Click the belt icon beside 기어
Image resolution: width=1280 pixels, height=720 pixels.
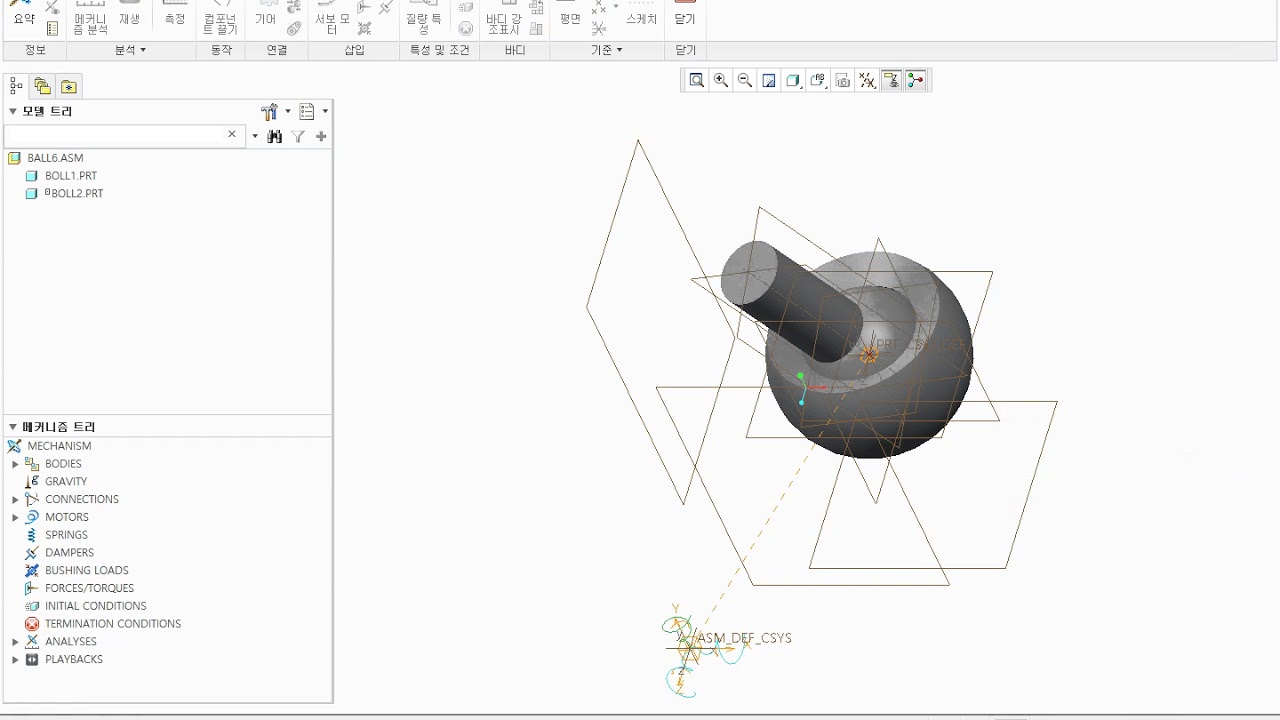pyautogui.click(x=294, y=29)
